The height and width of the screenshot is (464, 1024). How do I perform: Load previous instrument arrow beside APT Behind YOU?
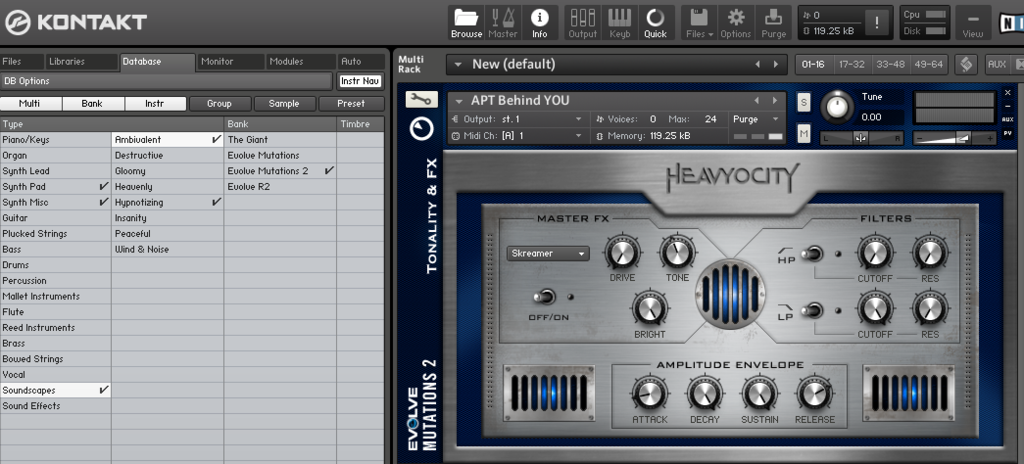coord(757,101)
